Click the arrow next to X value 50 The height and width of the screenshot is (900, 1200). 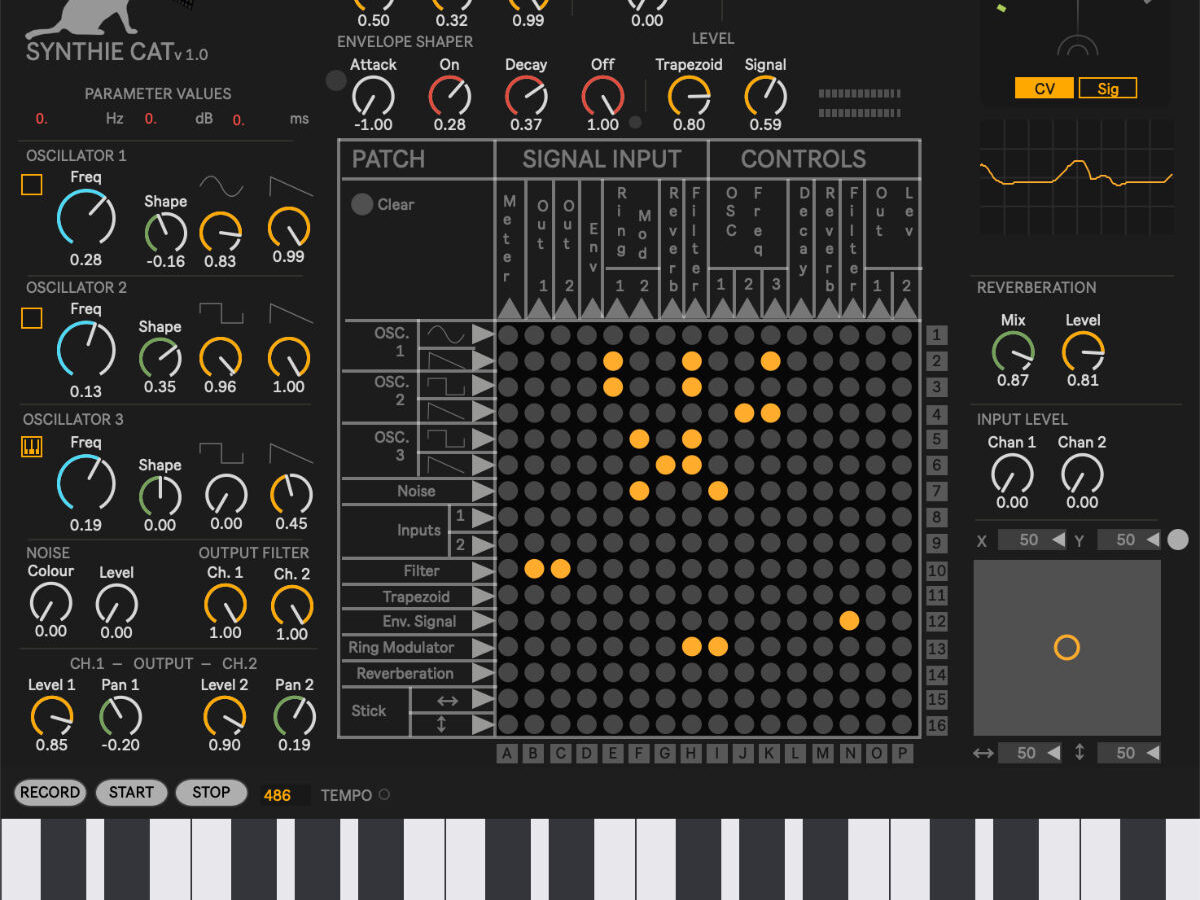(x=1058, y=540)
